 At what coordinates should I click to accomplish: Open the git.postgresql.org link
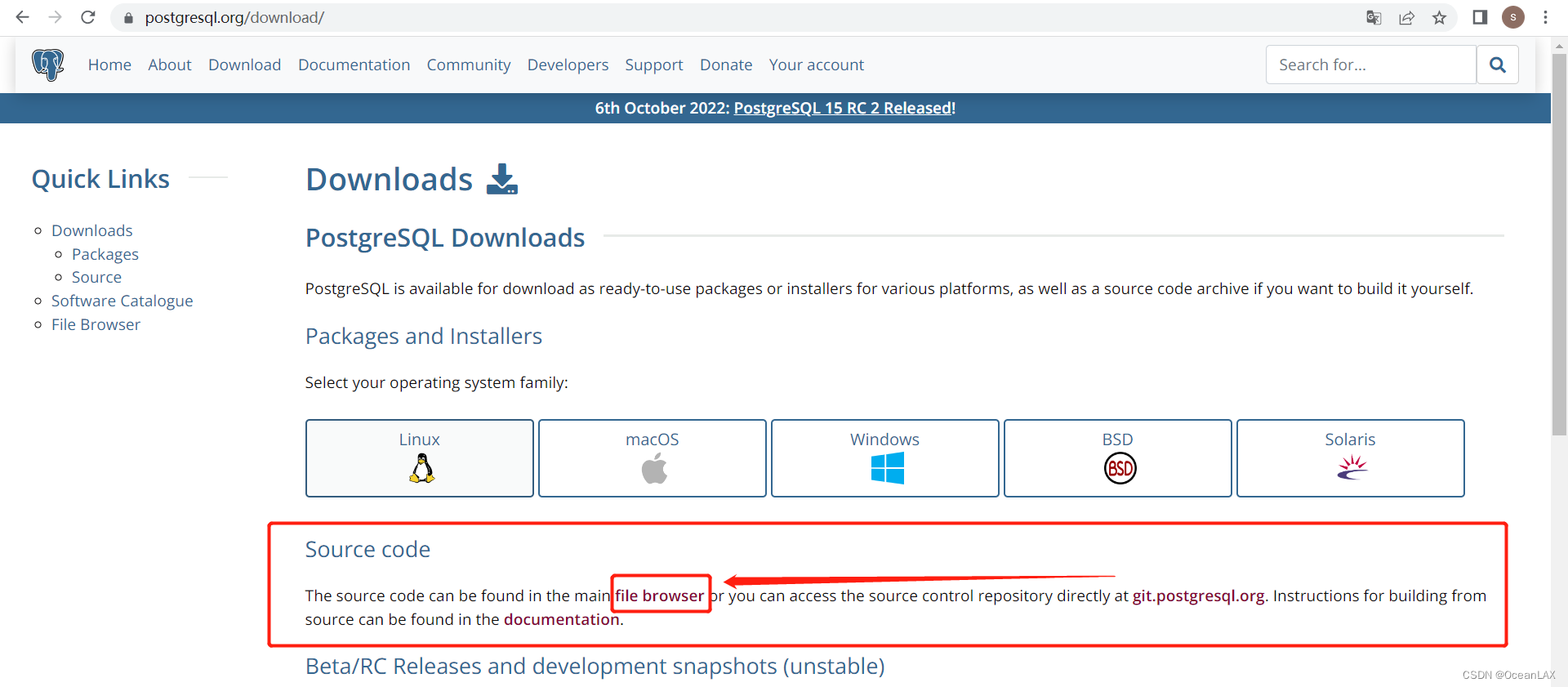[1198, 596]
